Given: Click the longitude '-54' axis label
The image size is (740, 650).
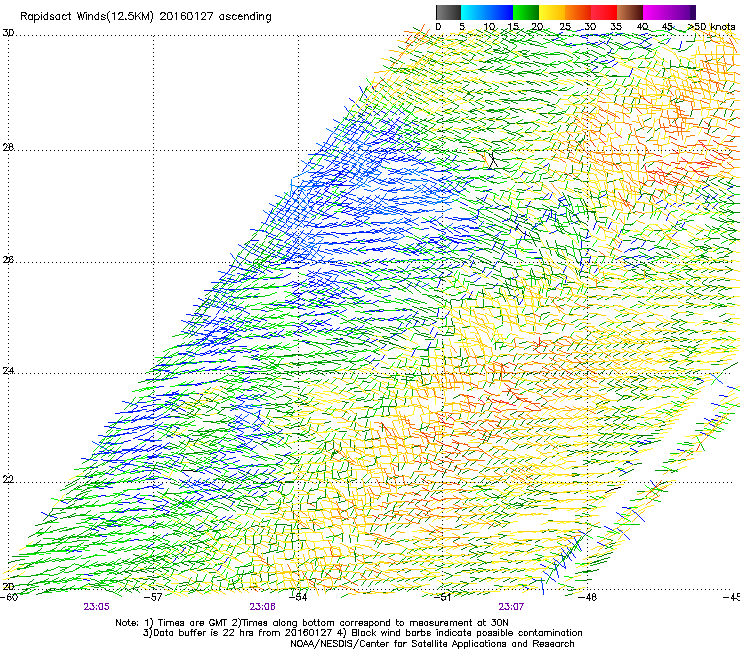Looking at the screenshot, I should coord(298,597).
